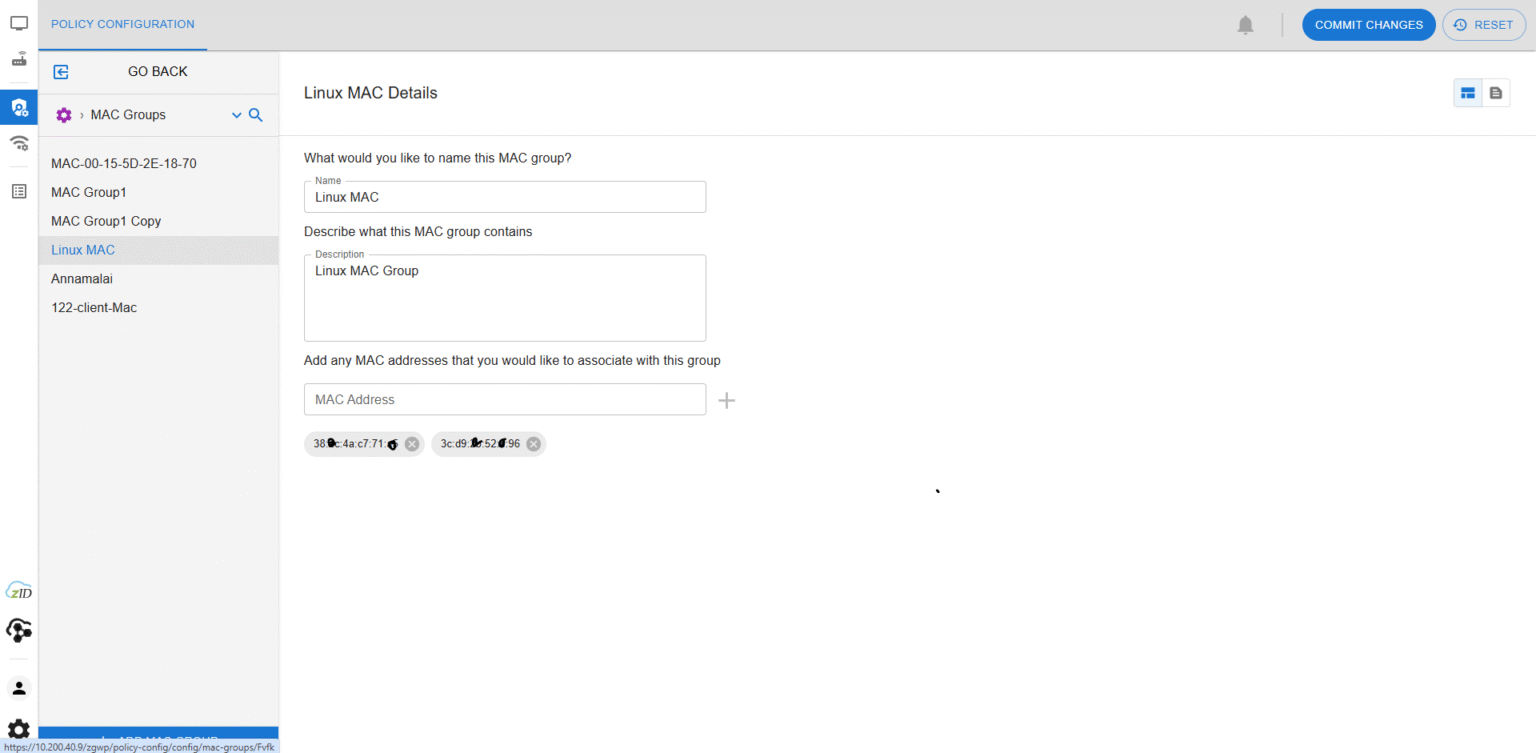Open the Policy Configuration tab
This screenshot has height=753, width=1536.
click(123, 24)
